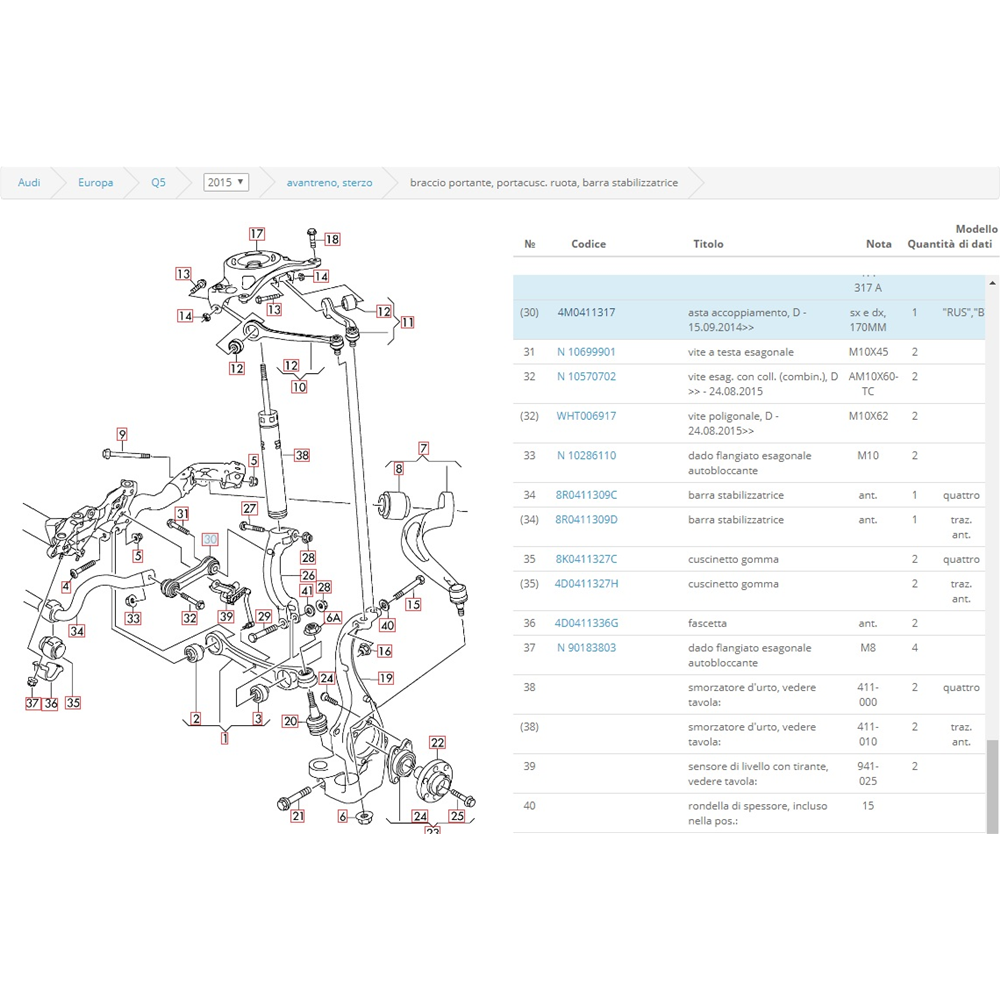Pick callout 25 on the diagram
The width and height of the screenshot is (1000, 1000).
(x=457, y=816)
